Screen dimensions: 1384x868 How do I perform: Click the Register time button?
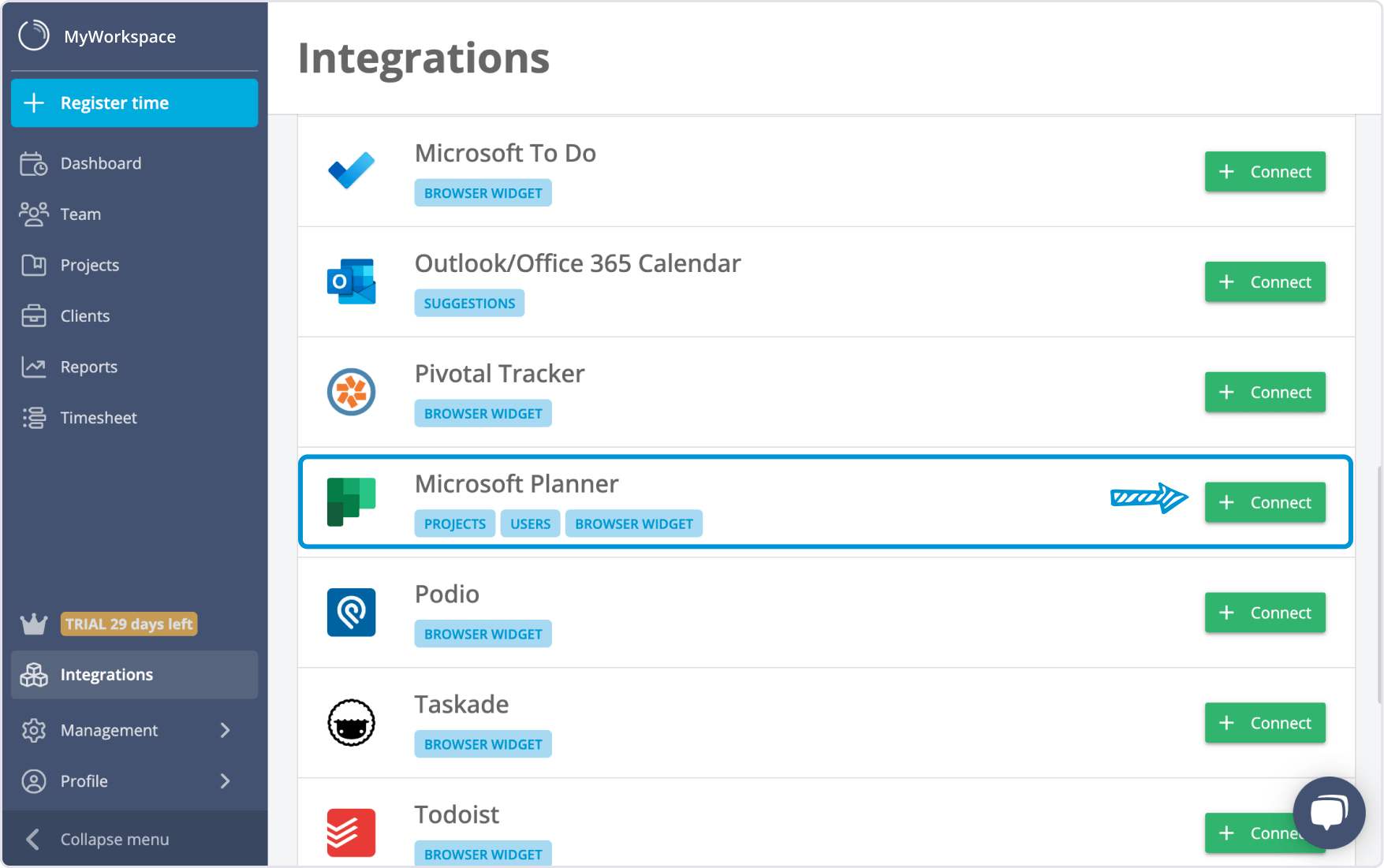tap(134, 102)
